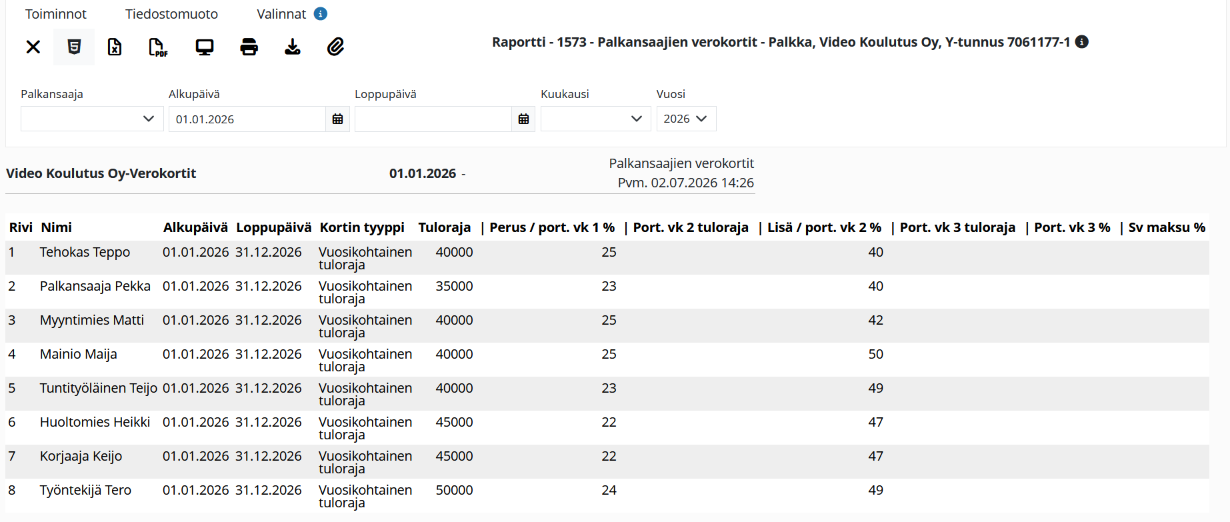This screenshot has height=522, width=1230.
Task: Click Loppupäivä 31.12.2026 for Korjaaja Keijo
Action: click(x=269, y=456)
